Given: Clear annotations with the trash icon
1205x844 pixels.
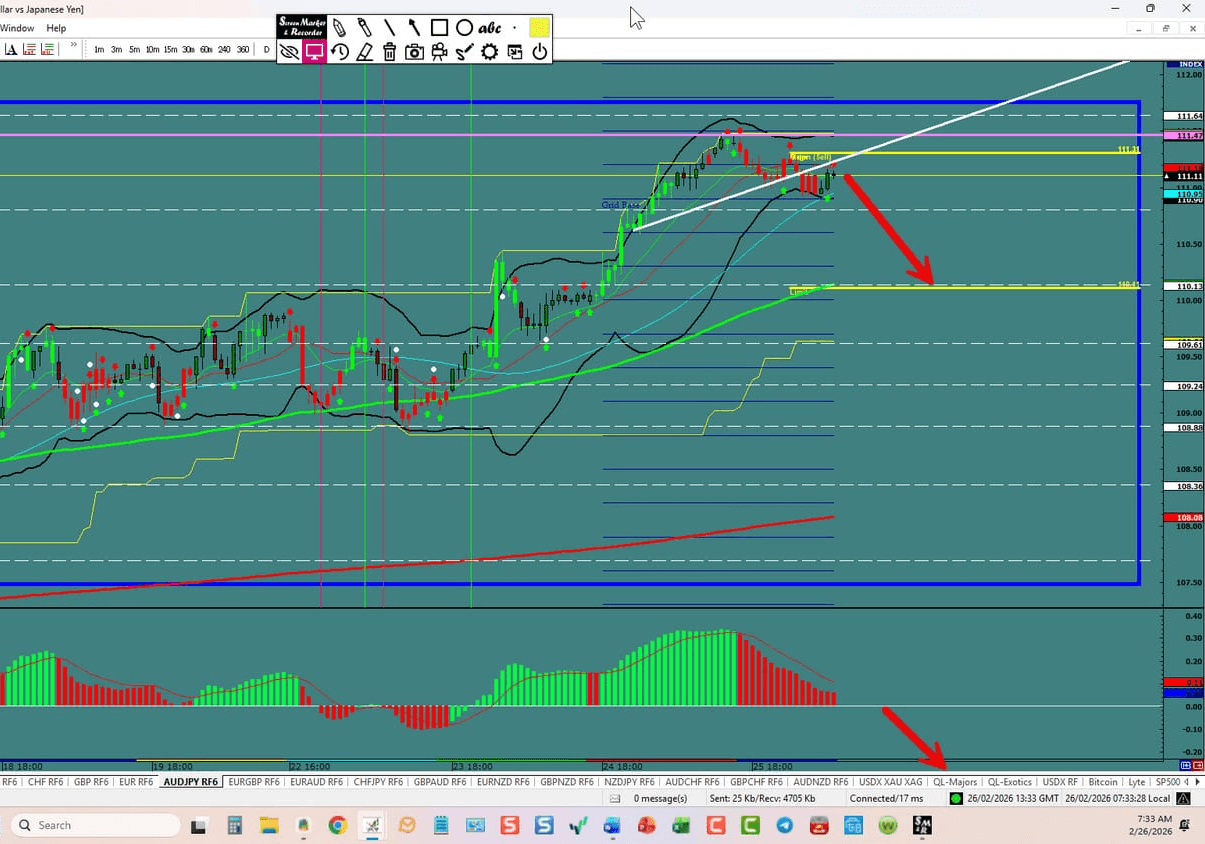Looking at the screenshot, I should click(x=389, y=52).
